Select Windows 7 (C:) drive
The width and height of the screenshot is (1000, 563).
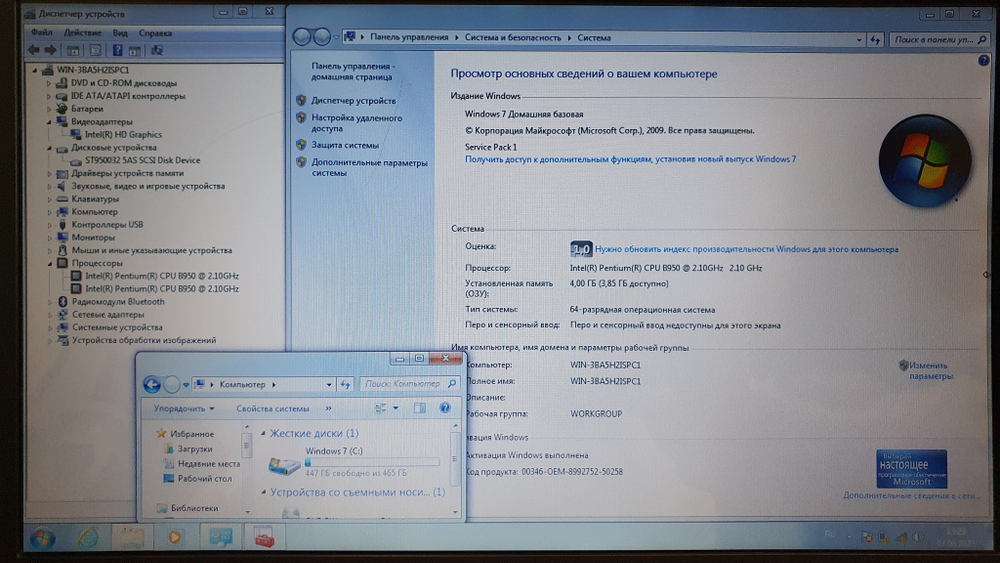point(354,462)
